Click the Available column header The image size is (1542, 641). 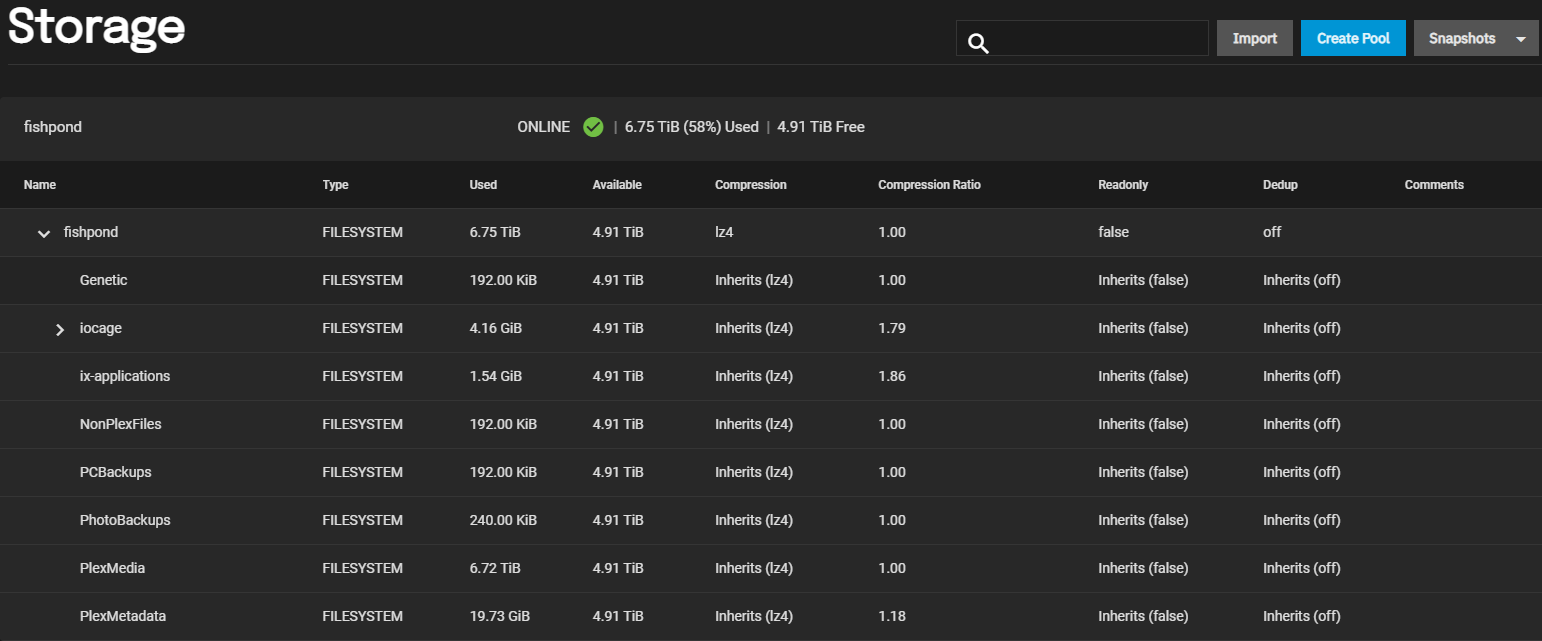(x=617, y=185)
